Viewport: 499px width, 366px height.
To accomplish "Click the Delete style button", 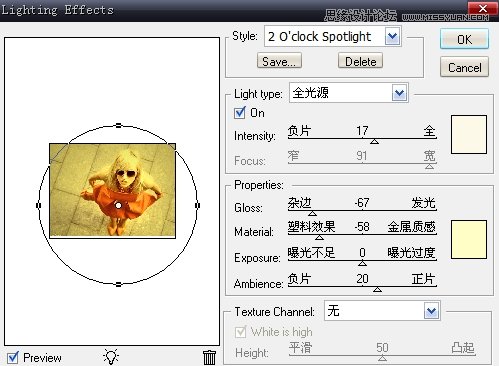I will pyautogui.click(x=360, y=61).
